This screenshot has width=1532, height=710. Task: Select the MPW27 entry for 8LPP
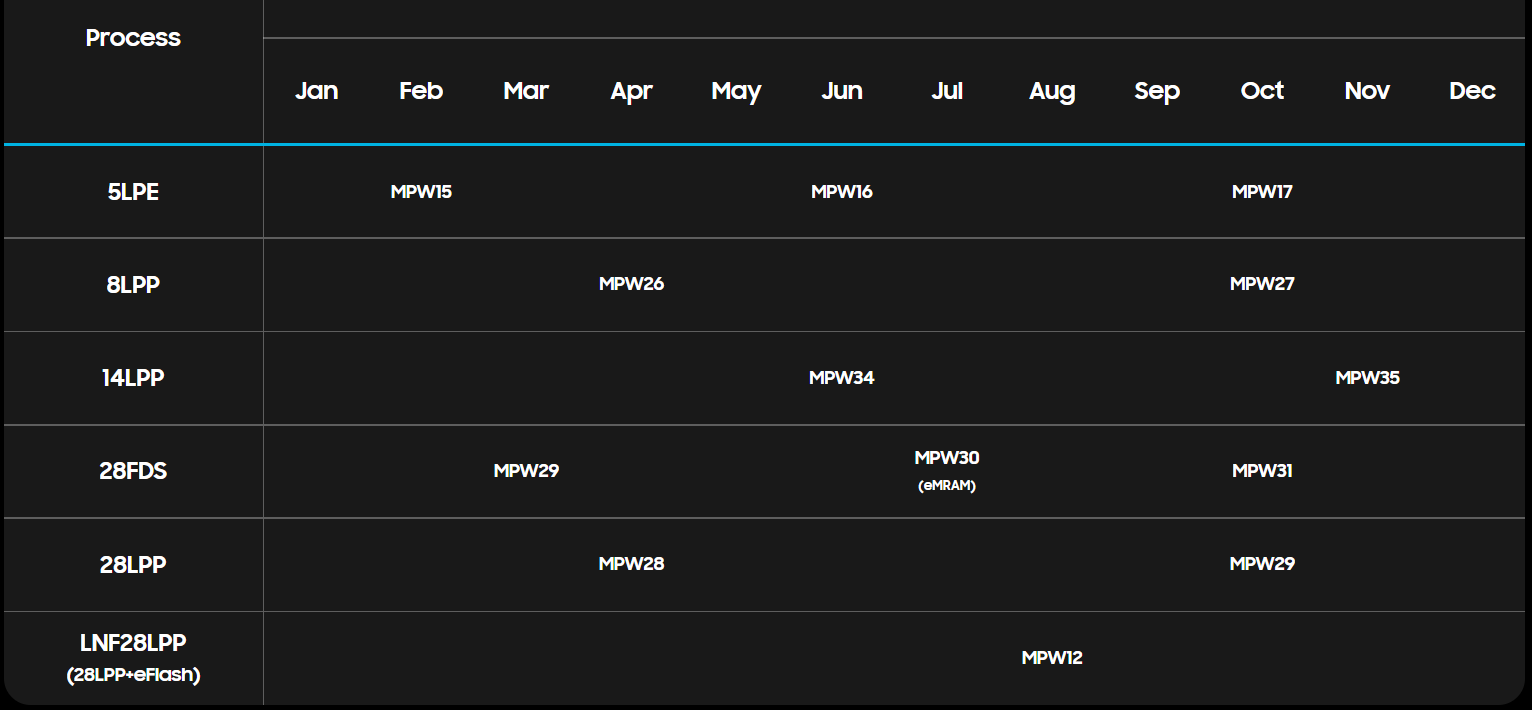tap(1262, 284)
